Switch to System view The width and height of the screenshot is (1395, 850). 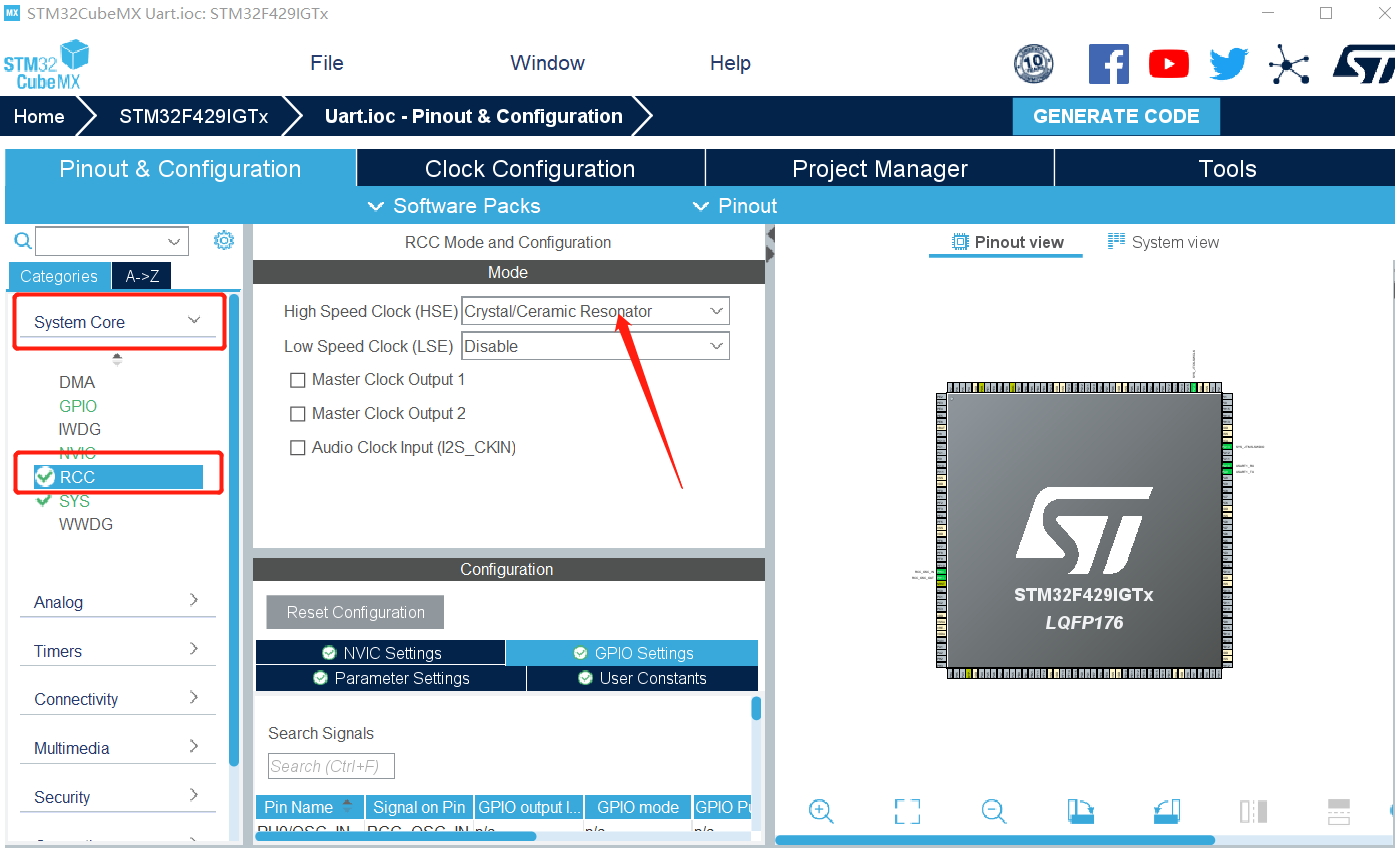click(1163, 242)
